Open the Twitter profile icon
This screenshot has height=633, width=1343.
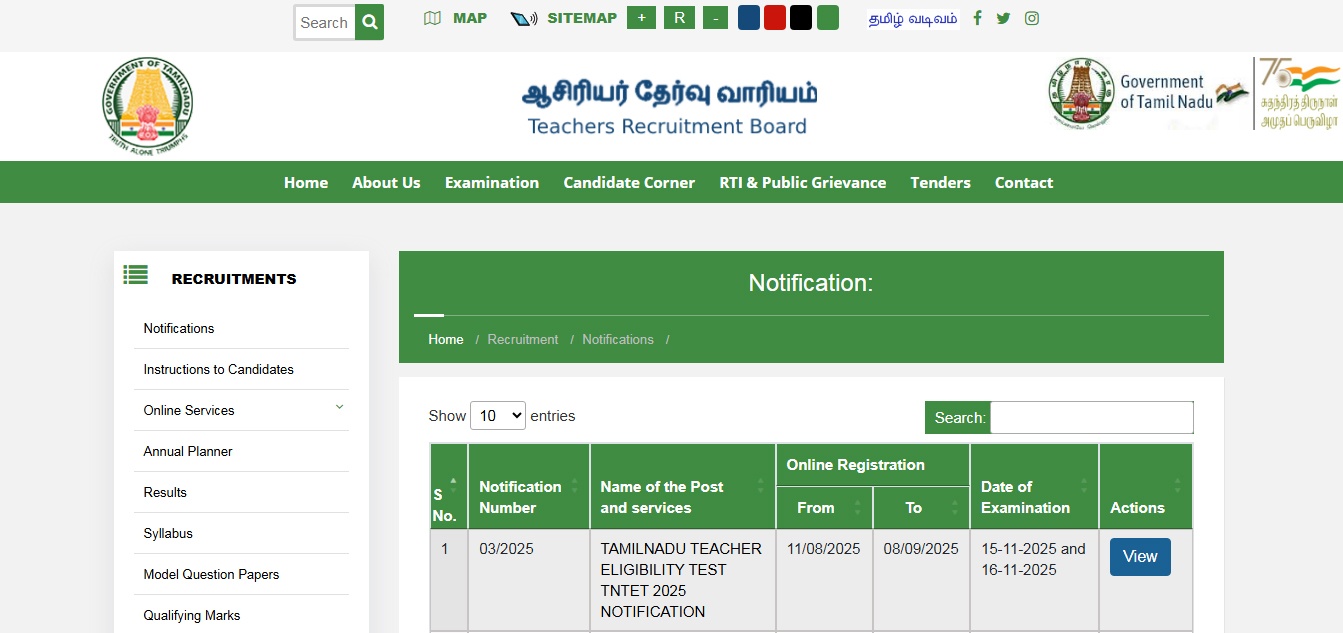click(1003, 18)
